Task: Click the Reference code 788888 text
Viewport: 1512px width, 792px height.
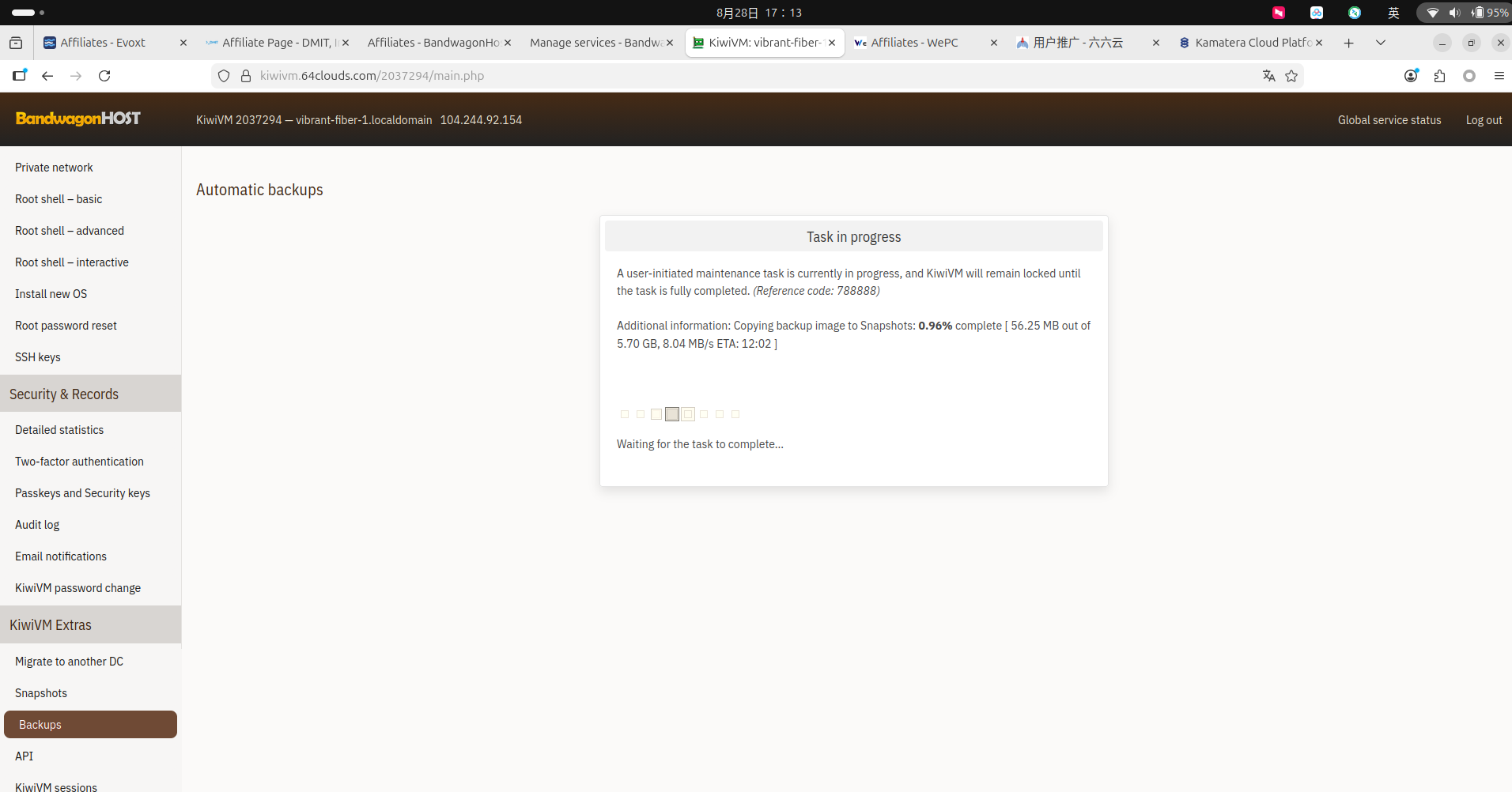Action: [x=816, y=291]
